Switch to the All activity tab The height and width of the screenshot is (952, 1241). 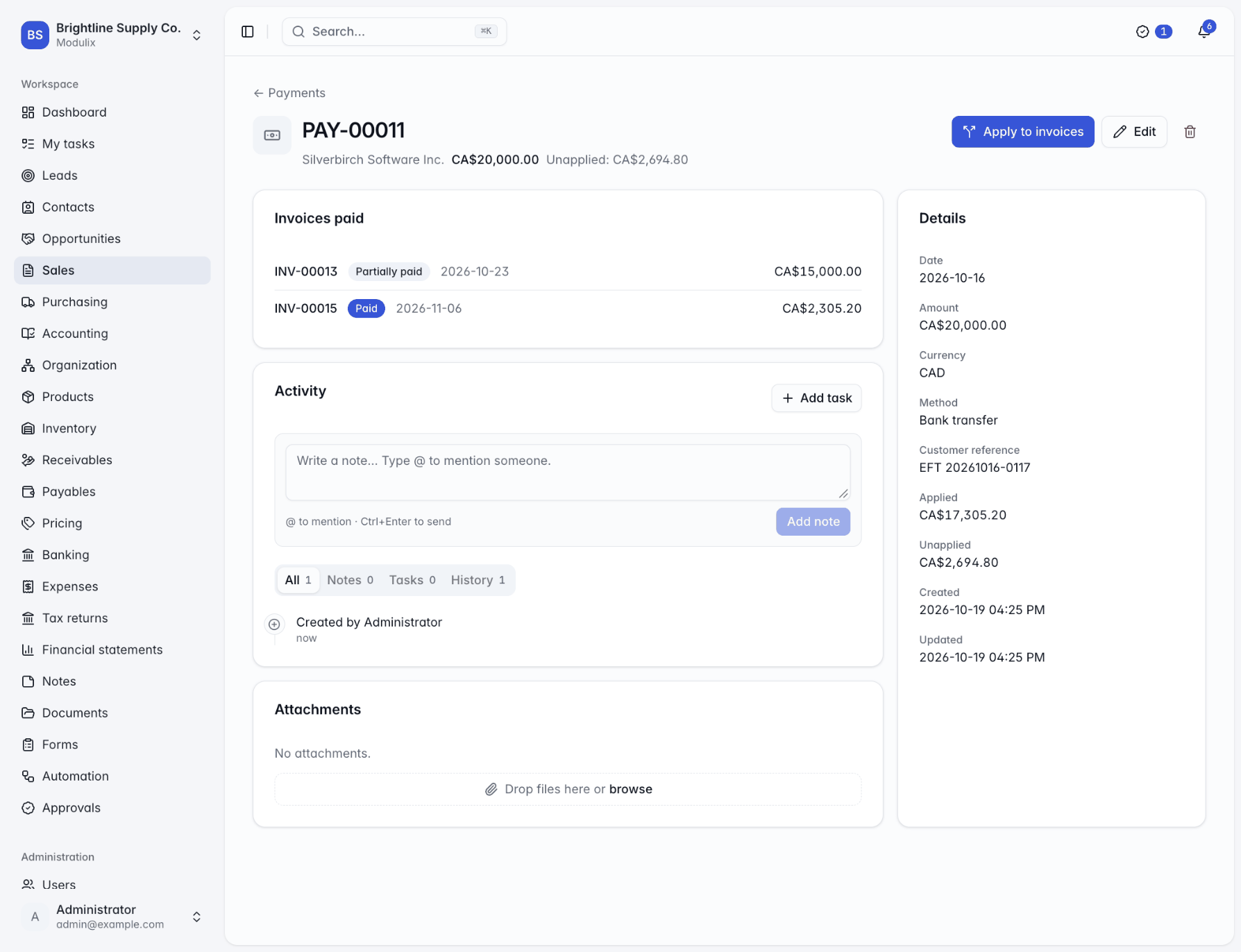(298, 580)
